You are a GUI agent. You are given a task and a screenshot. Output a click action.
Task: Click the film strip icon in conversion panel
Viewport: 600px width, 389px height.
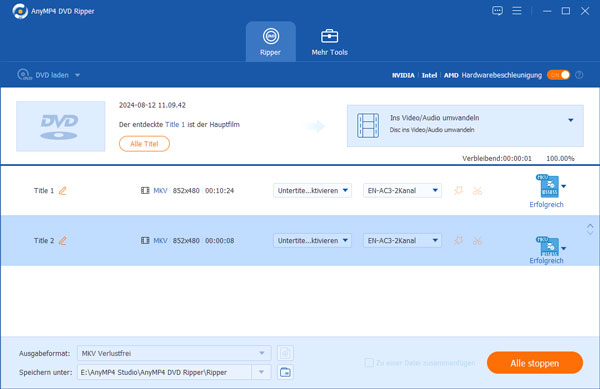coord(368,125)
